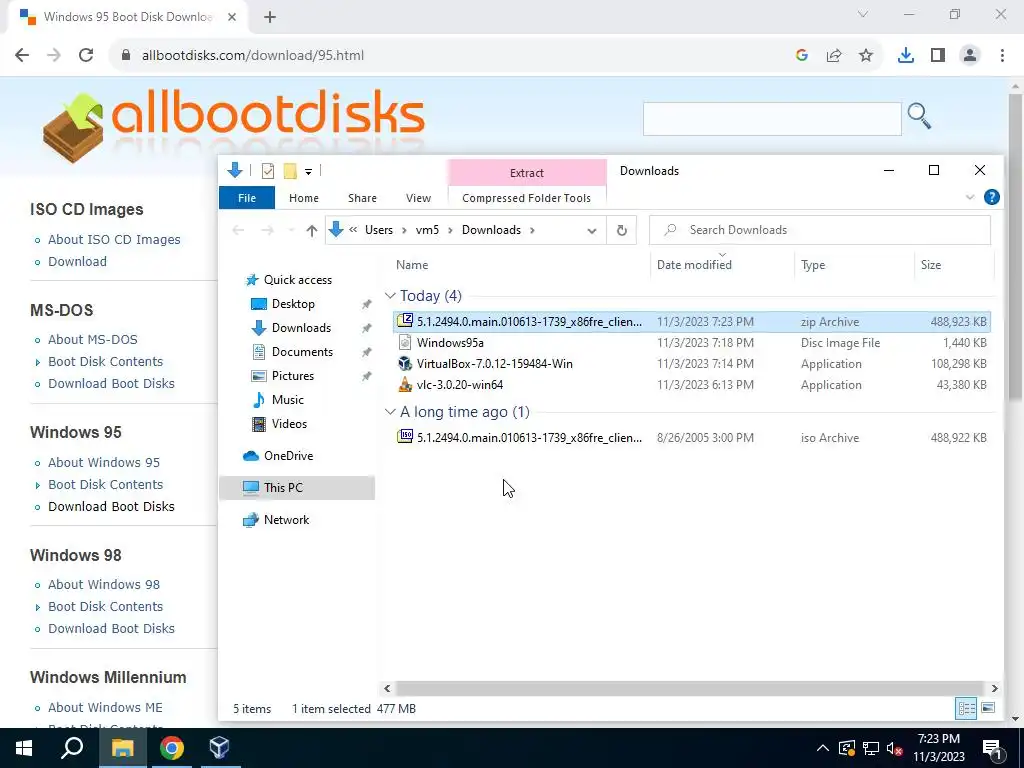Select Network in navigation pane
Screen dimensions: 1024x768
coord(286,520)
